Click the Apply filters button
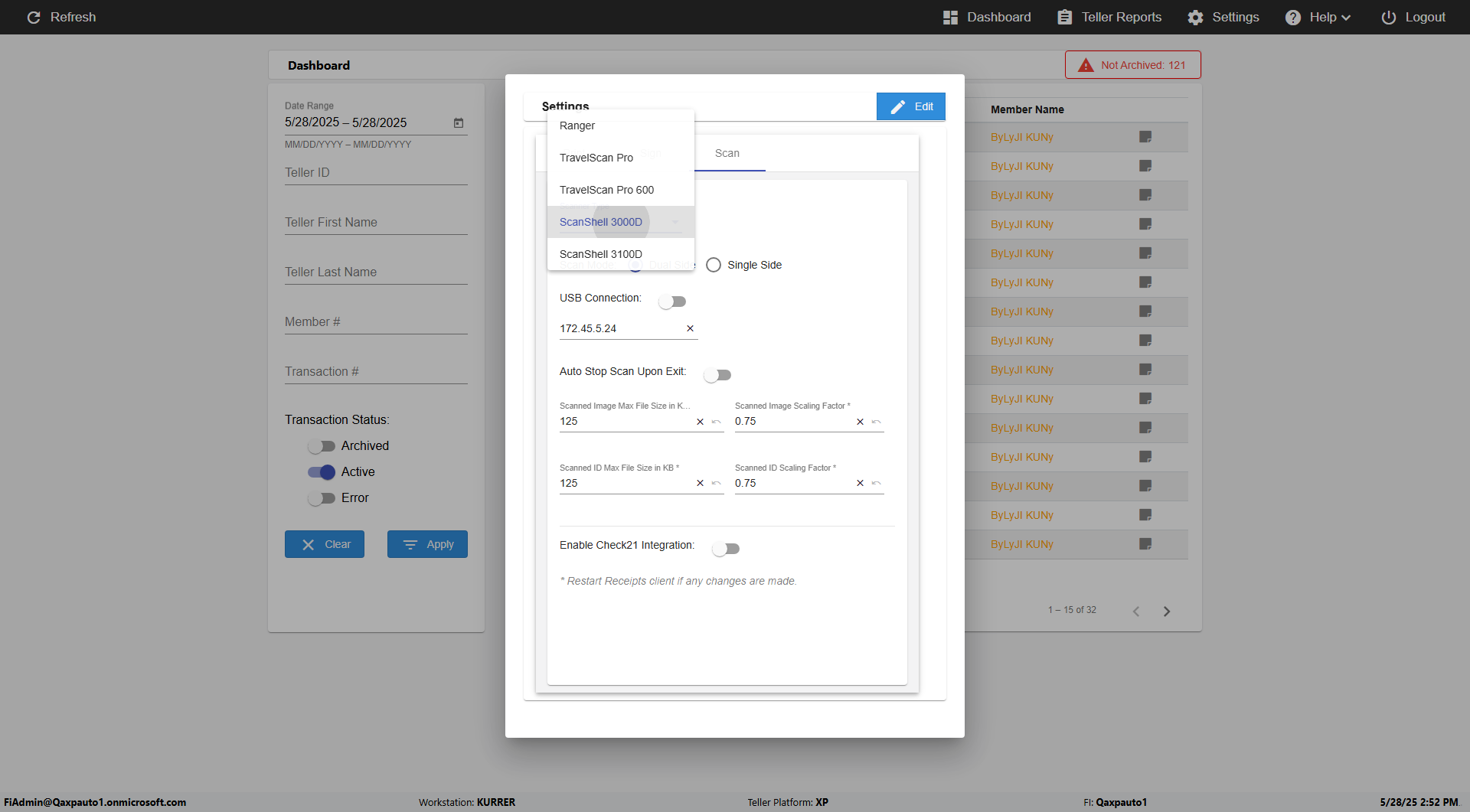 click(x=427, y=544)
